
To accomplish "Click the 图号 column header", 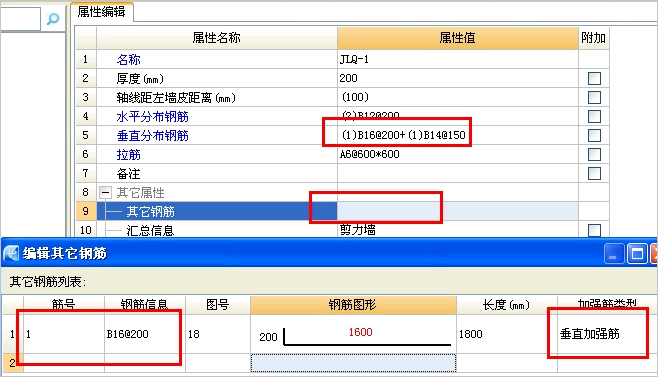I will (218, 305).
